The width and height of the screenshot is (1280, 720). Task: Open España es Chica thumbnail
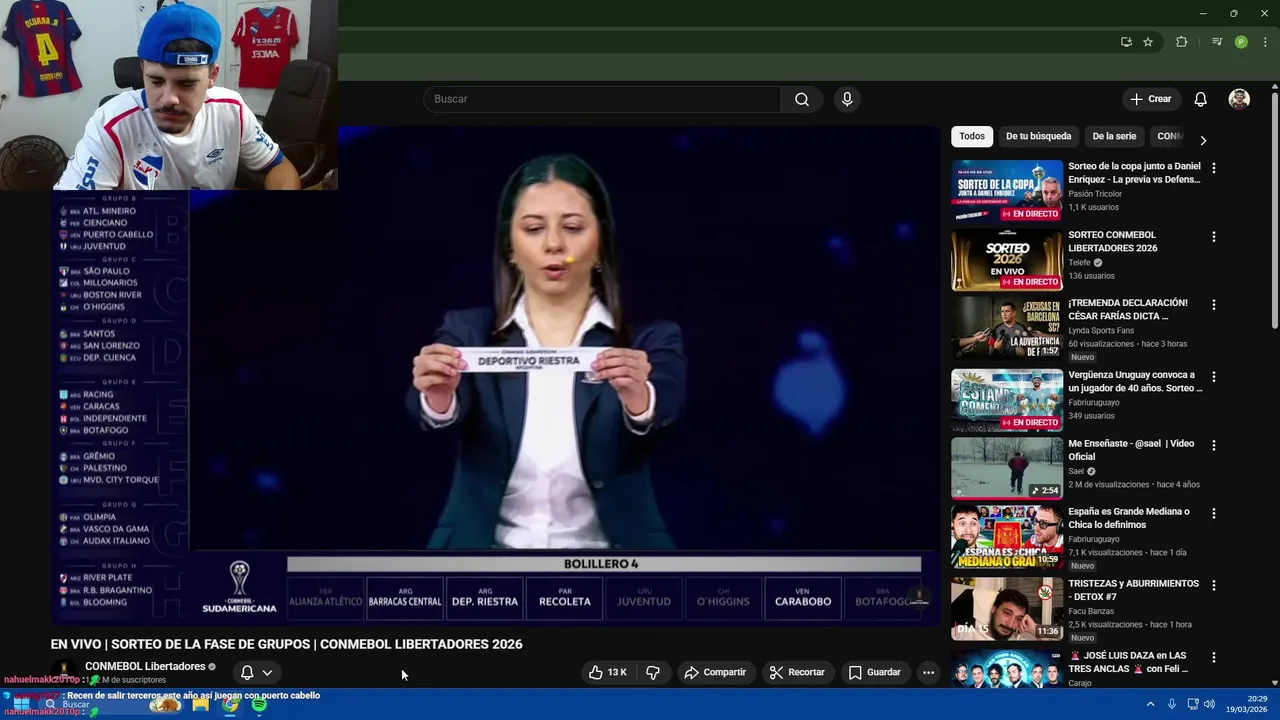[1007, 536]
